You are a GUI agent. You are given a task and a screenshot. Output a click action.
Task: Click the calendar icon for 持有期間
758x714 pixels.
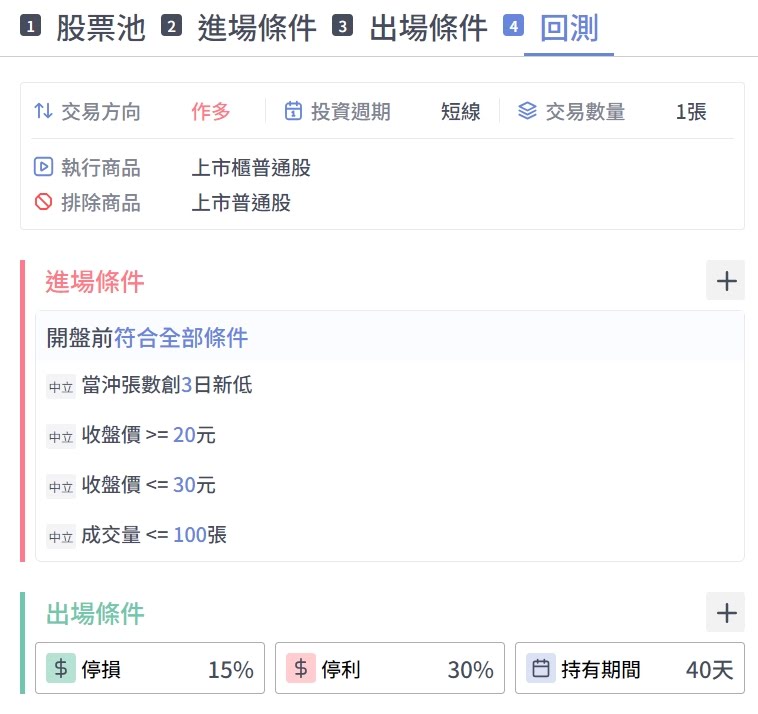coord(541,669)
